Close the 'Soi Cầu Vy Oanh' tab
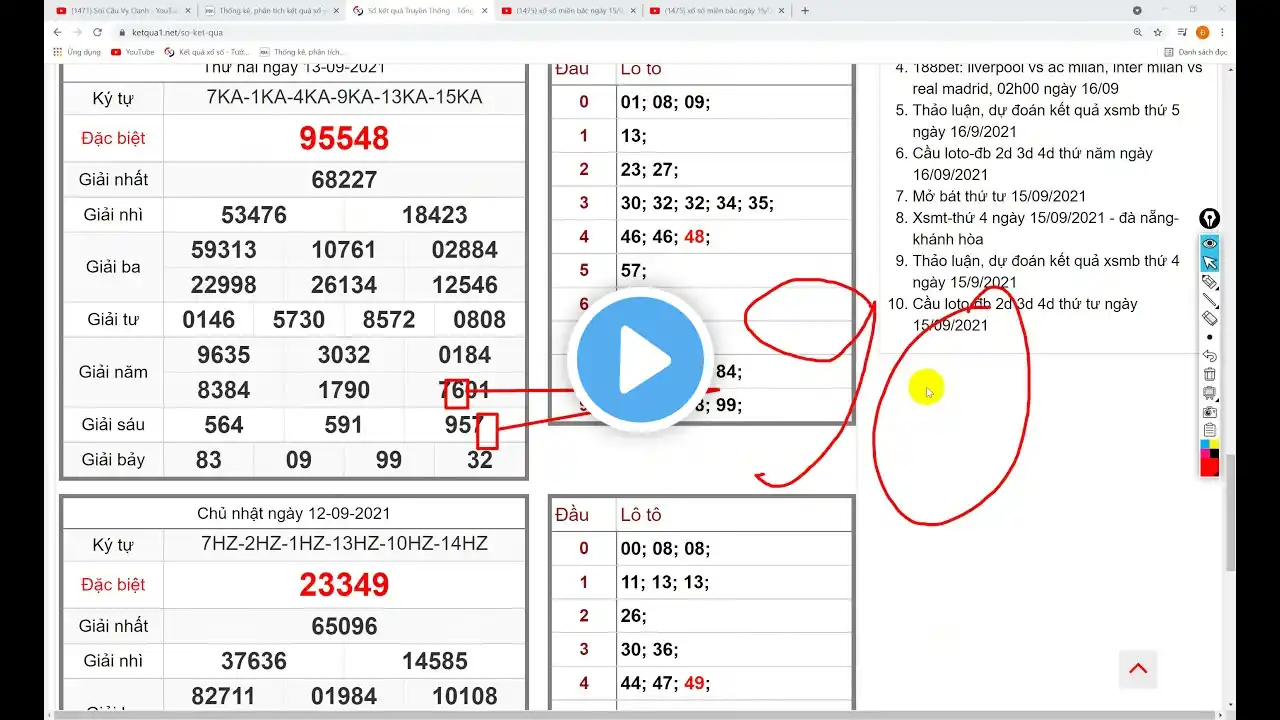The image size is (1280, 720). 186,11
